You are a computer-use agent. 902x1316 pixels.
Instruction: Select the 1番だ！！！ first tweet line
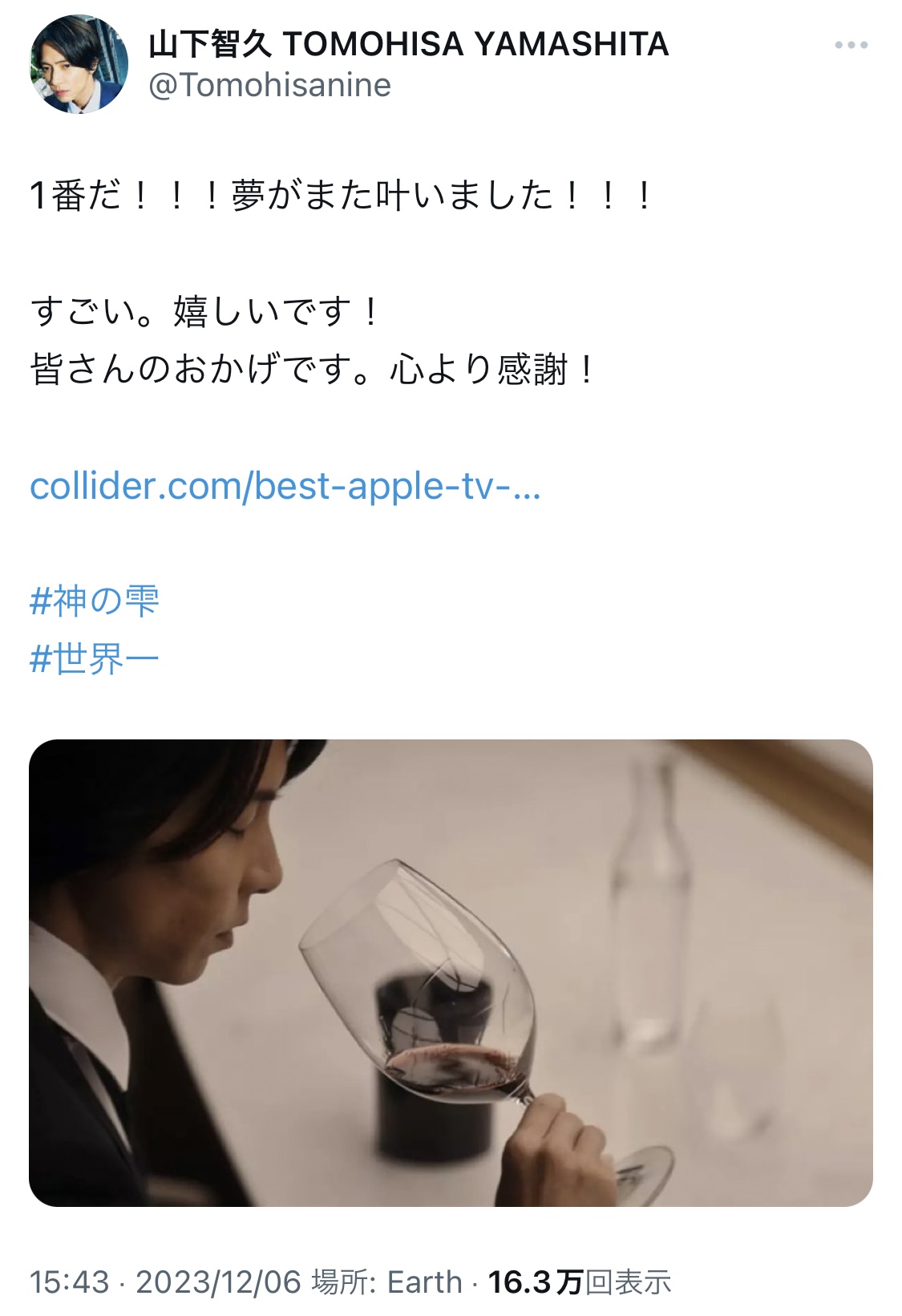pyautogui.click(x=342, y=196)
